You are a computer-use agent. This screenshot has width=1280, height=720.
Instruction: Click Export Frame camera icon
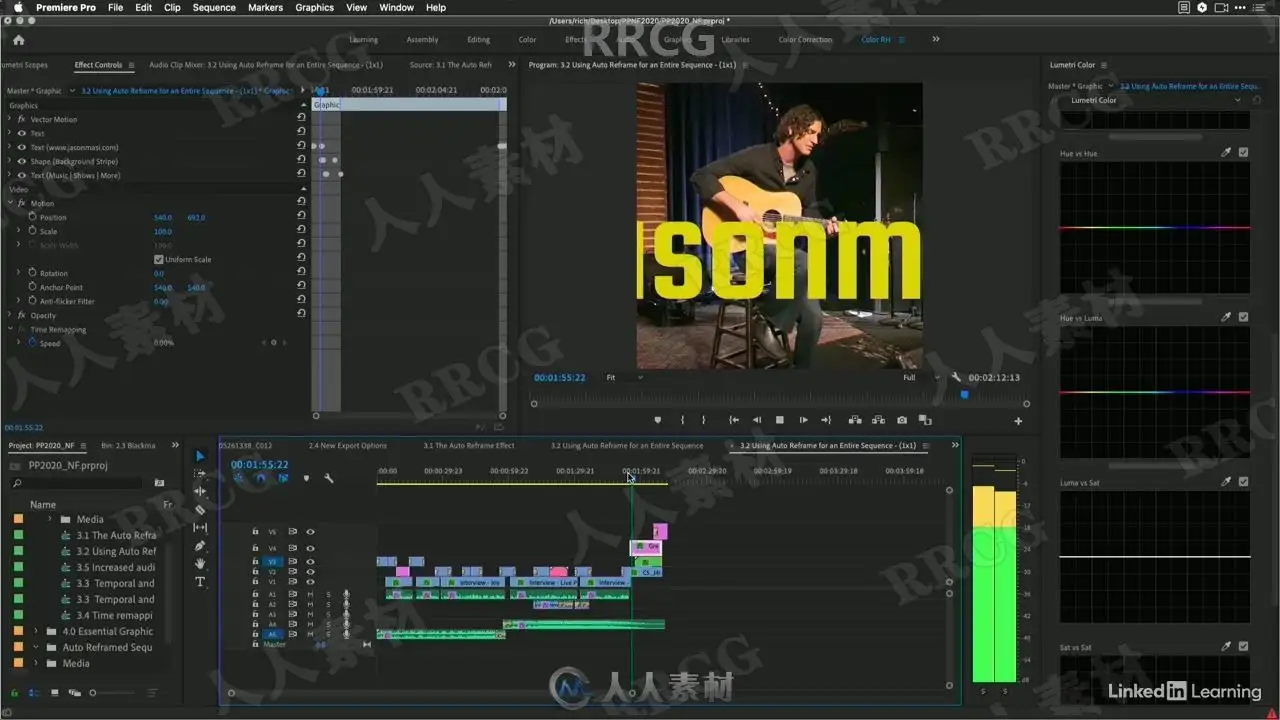click(902, 420)
